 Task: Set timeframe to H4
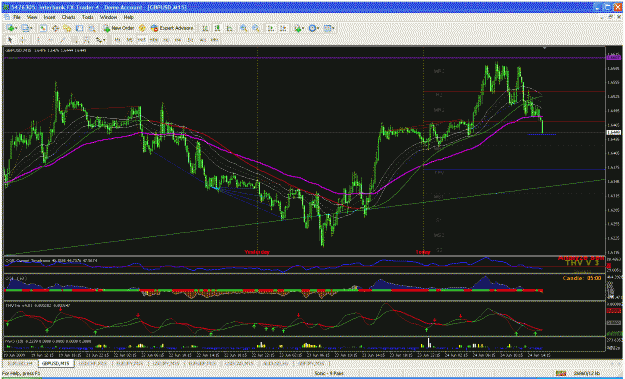pos(178,40)
